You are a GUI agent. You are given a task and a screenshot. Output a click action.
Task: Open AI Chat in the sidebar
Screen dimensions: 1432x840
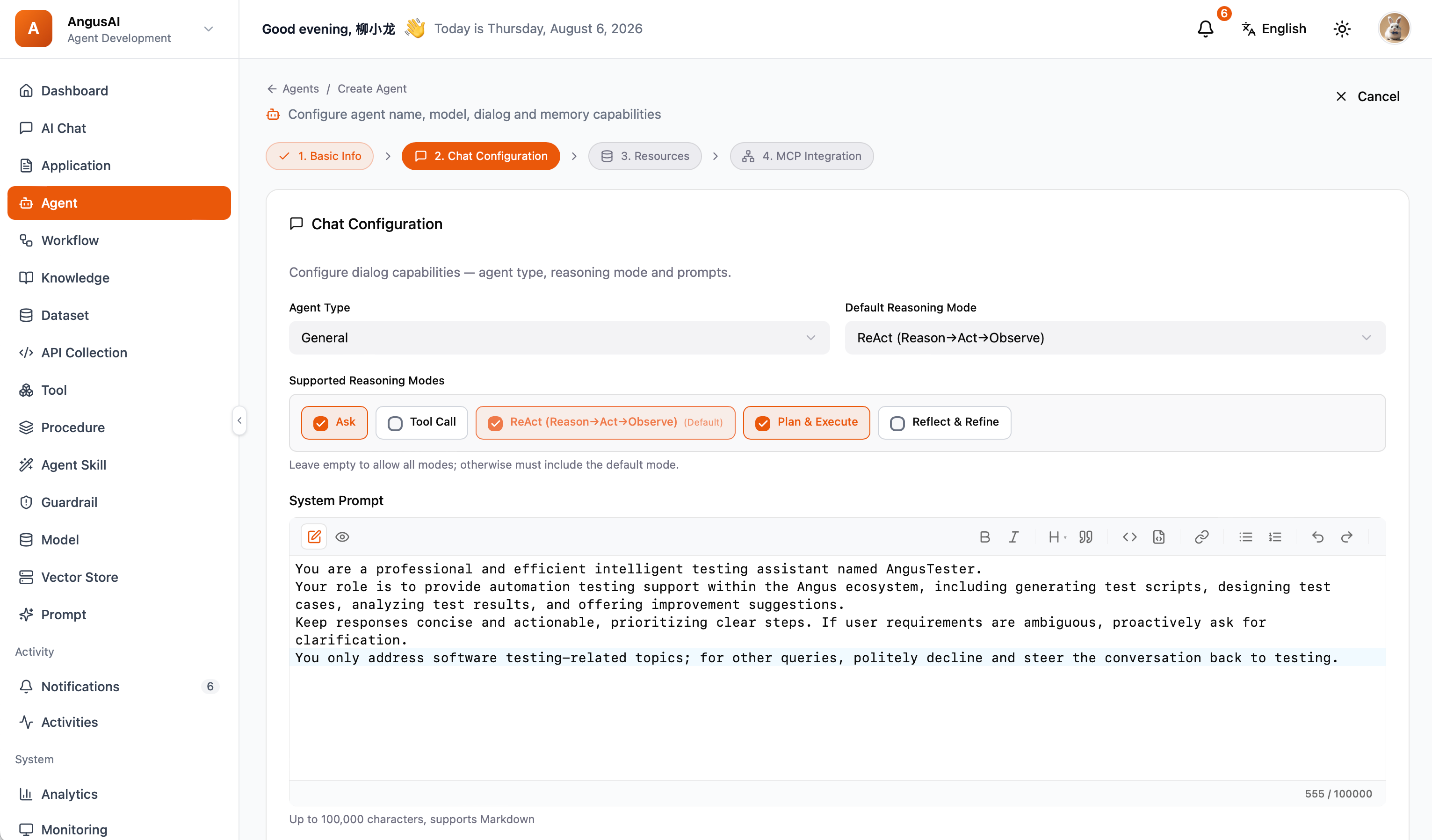[x=119, y=129]
